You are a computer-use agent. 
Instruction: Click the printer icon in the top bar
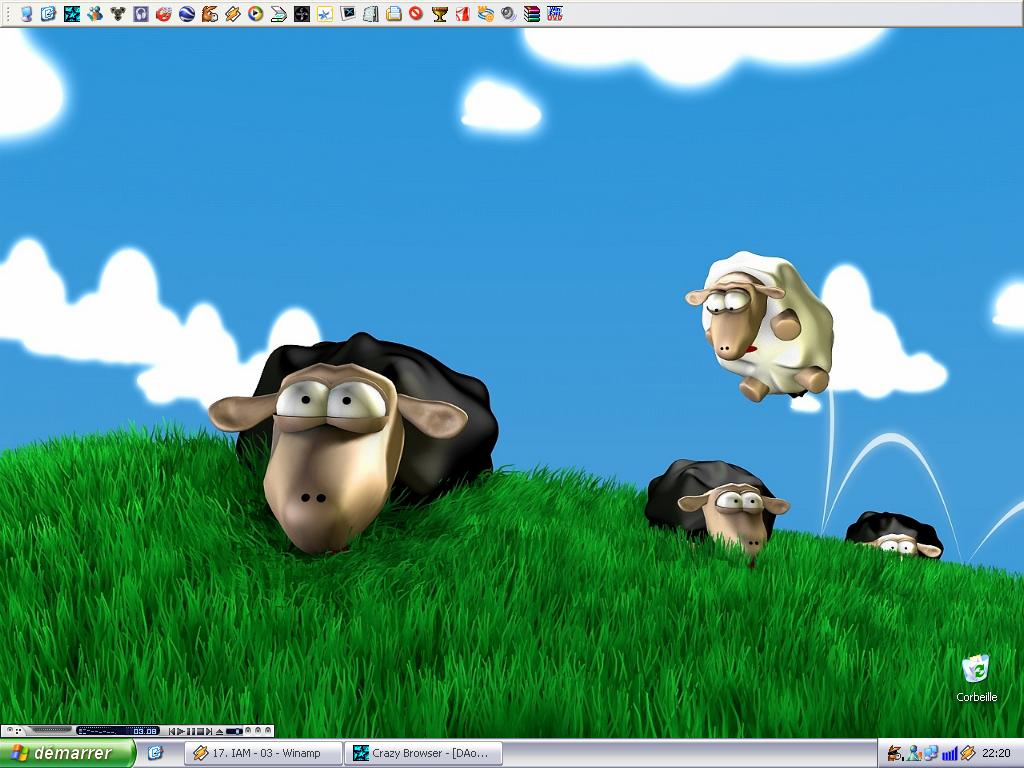point(393,13)
